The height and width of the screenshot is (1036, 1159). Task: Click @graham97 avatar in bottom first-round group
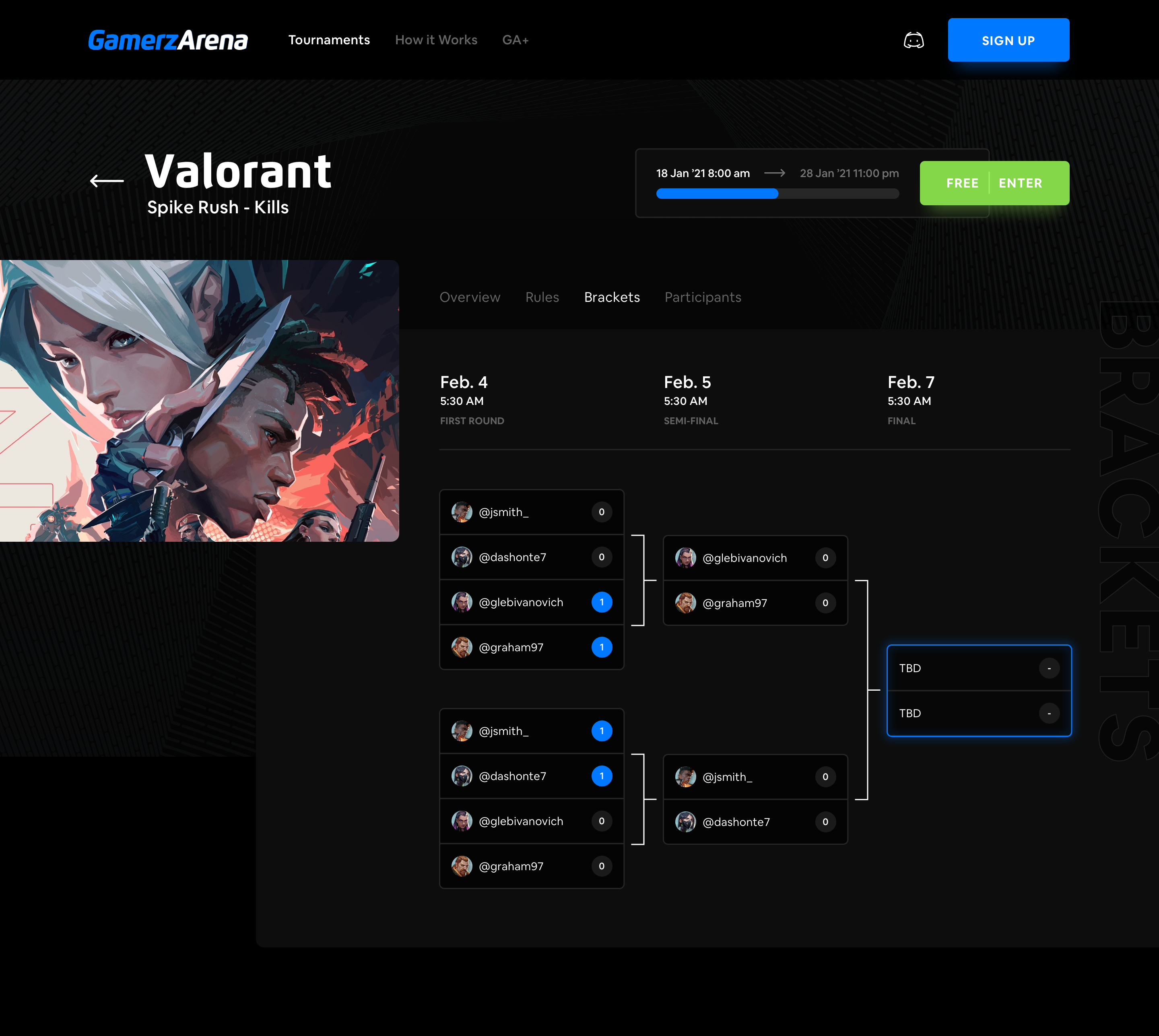click(462, 867)
